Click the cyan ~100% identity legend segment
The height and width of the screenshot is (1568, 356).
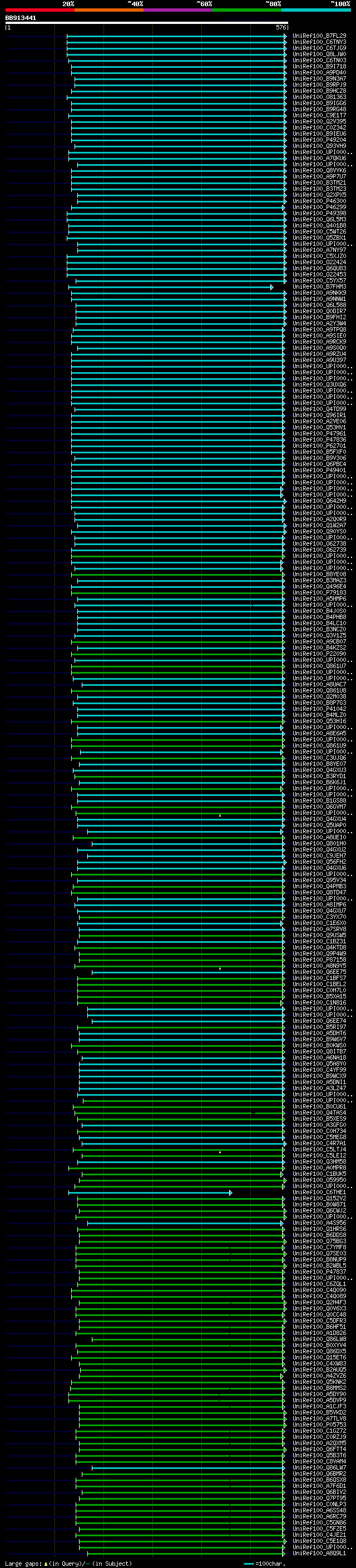316,10
